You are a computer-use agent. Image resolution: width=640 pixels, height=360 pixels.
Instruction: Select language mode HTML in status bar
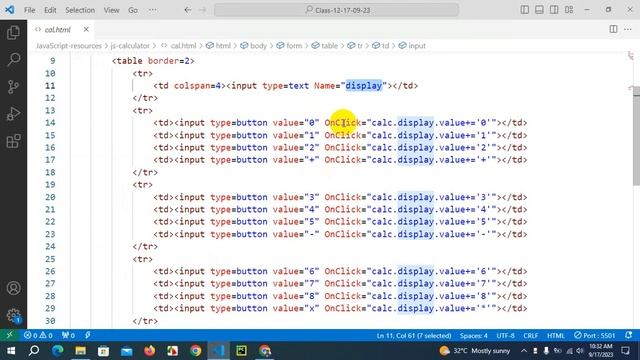click(x=556, y=336)
